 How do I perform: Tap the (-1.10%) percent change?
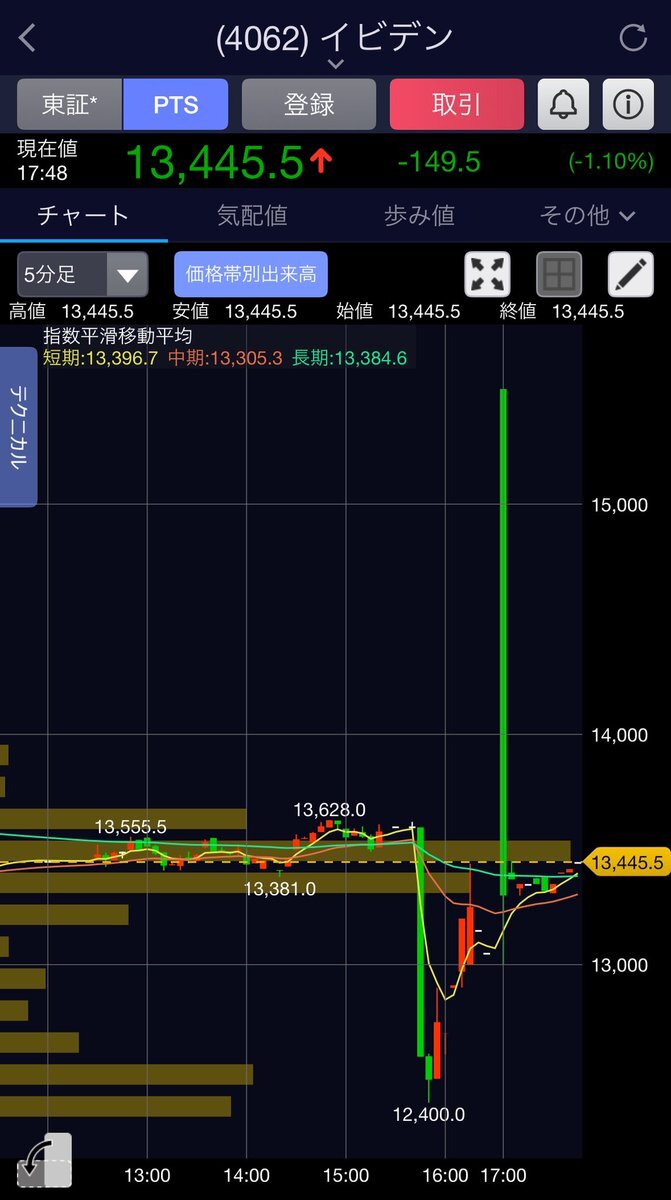coord(610,161)
